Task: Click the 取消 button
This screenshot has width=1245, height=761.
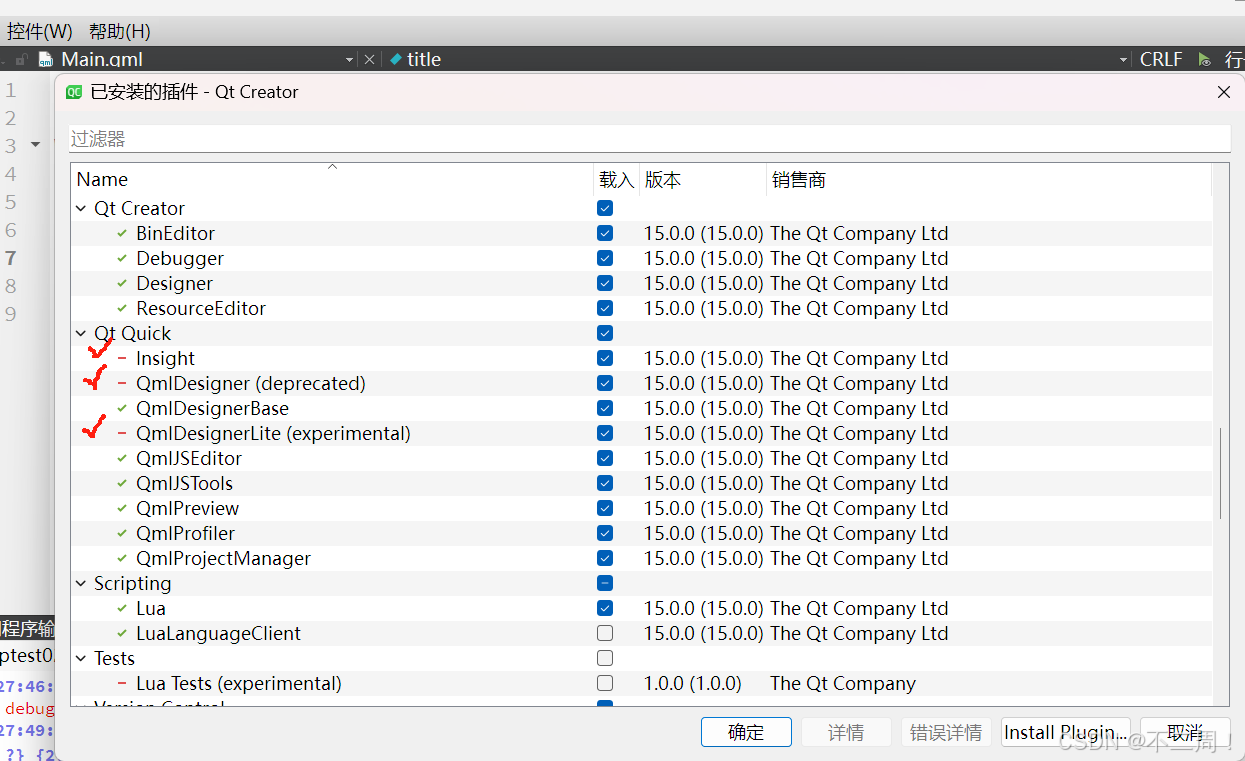Action: click(x=1186, y=732)
